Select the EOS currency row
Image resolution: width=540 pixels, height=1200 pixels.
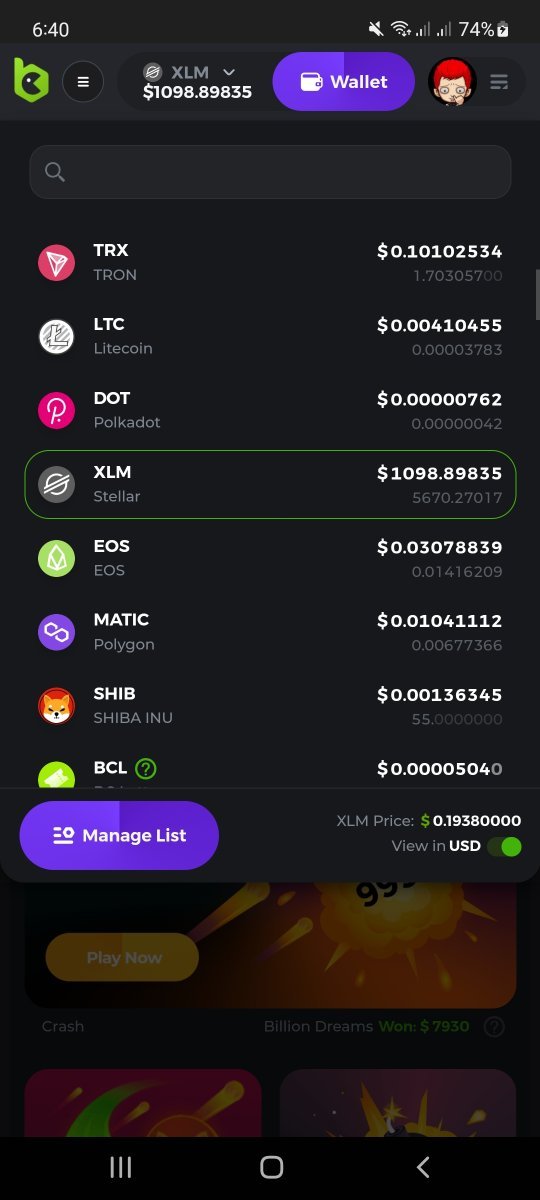(x=270, y=558)
